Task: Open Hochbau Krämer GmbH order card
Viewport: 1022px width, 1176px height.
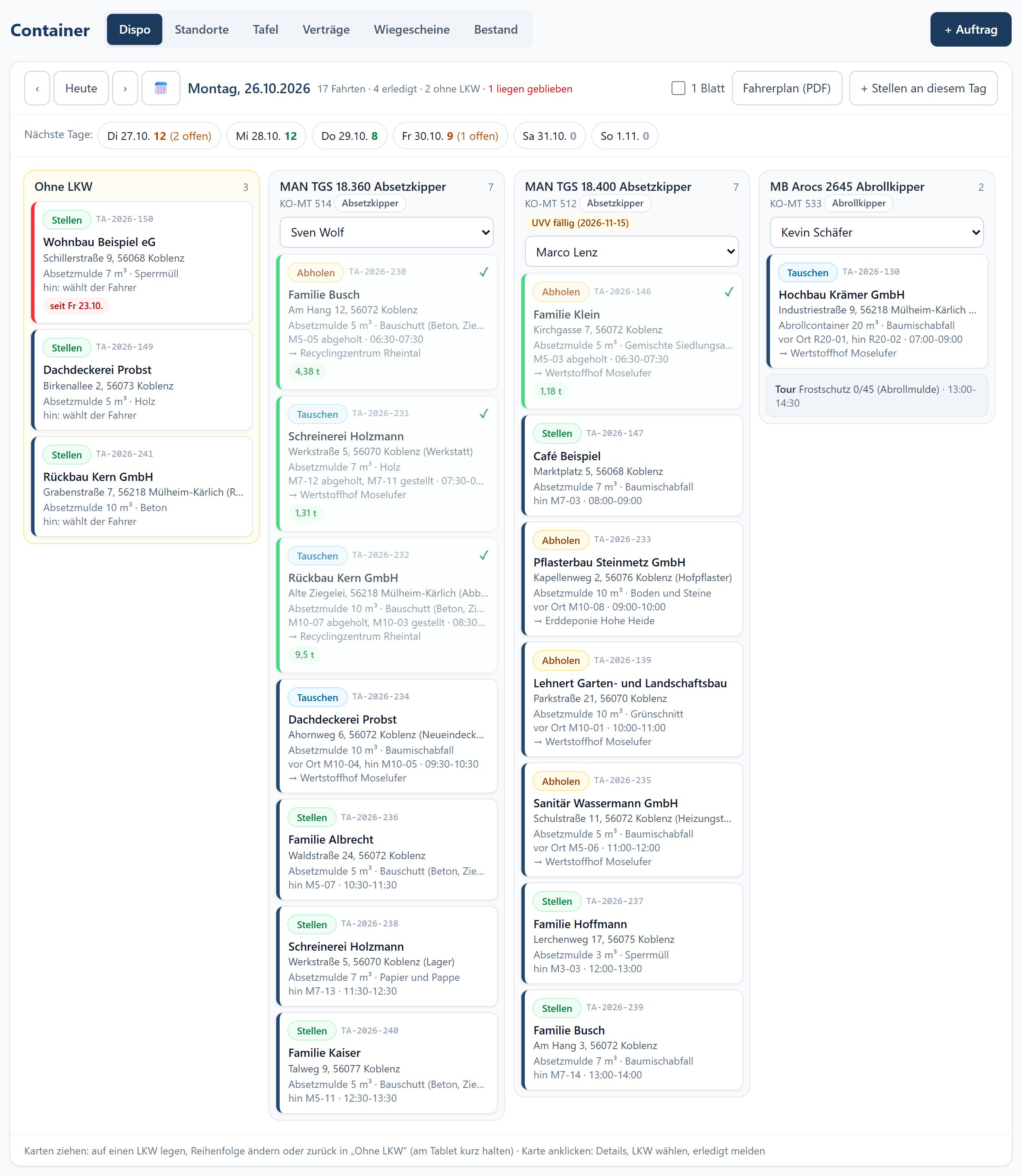Action: click(877, 312)
